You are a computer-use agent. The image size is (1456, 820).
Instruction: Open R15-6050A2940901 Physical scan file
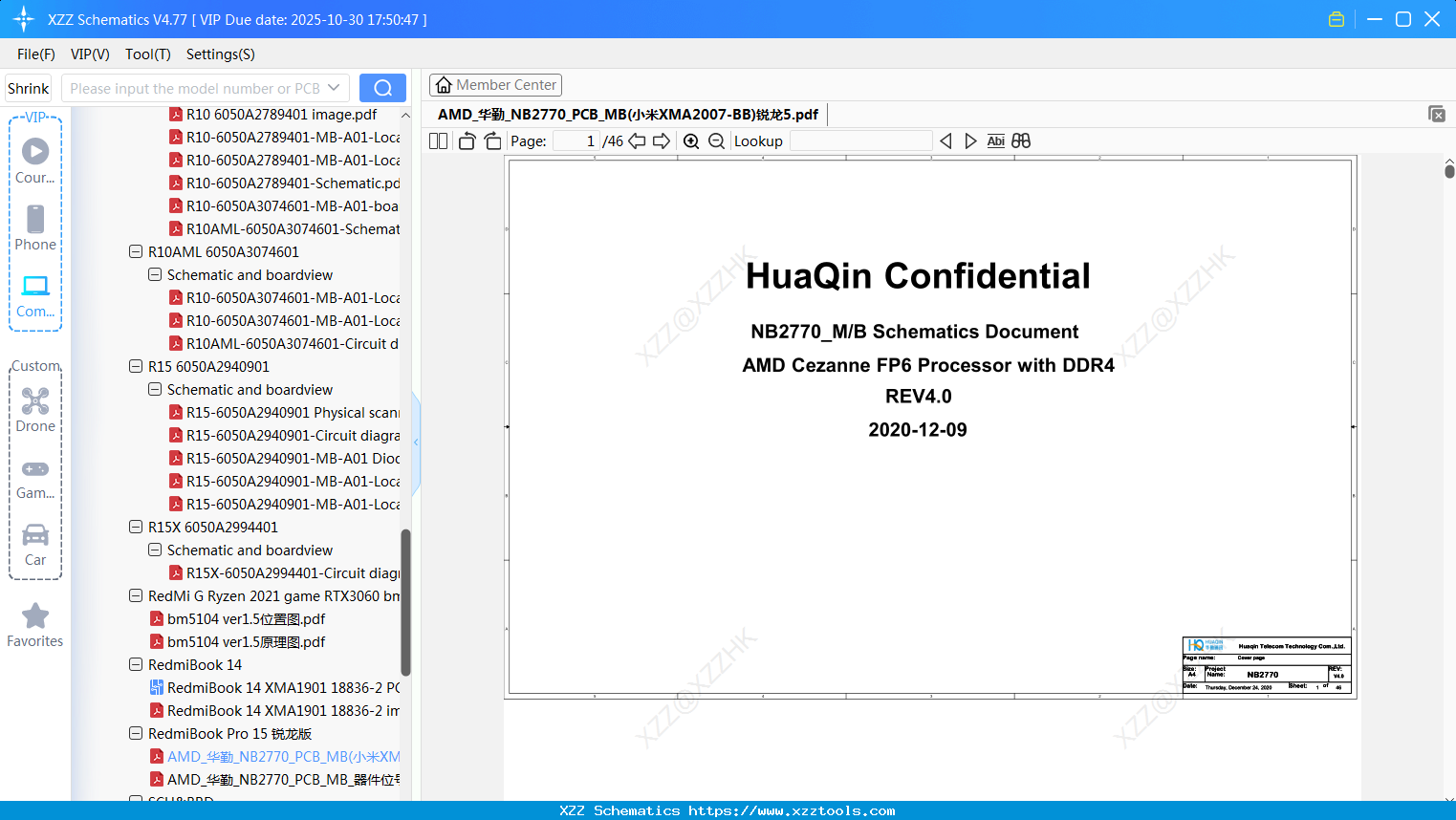pos(285,413)
